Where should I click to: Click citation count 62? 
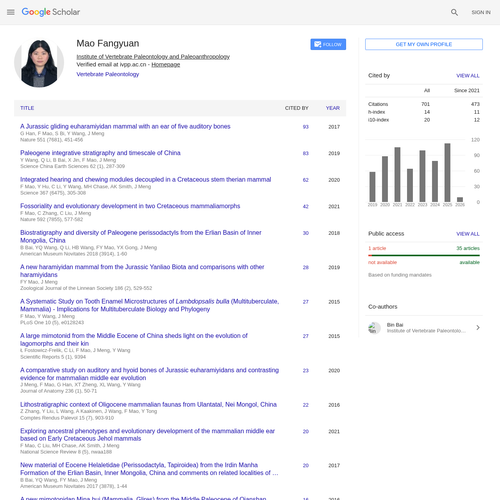click(x=306, y=180)
